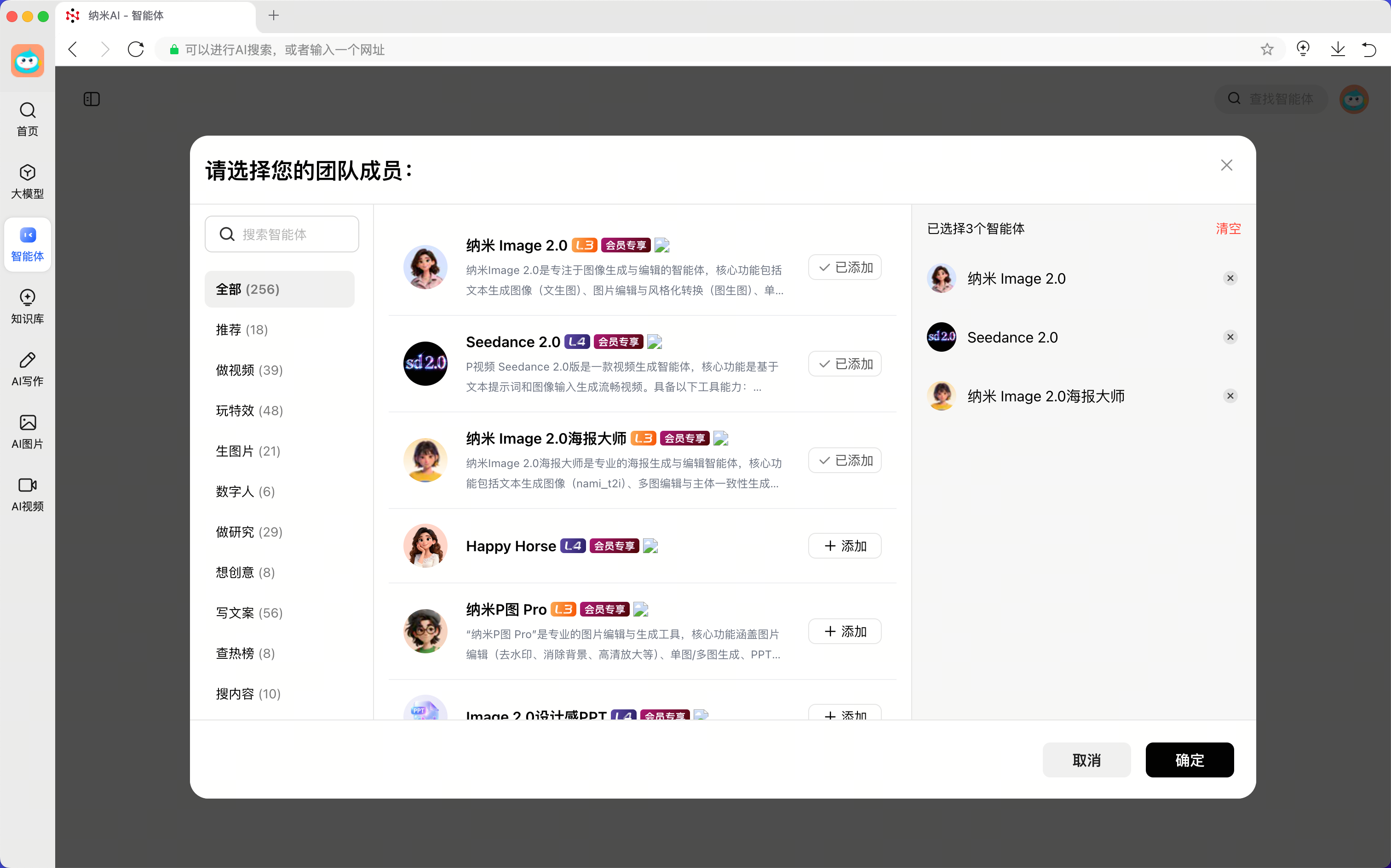Add Happy Horse to the team

[845, 546]
